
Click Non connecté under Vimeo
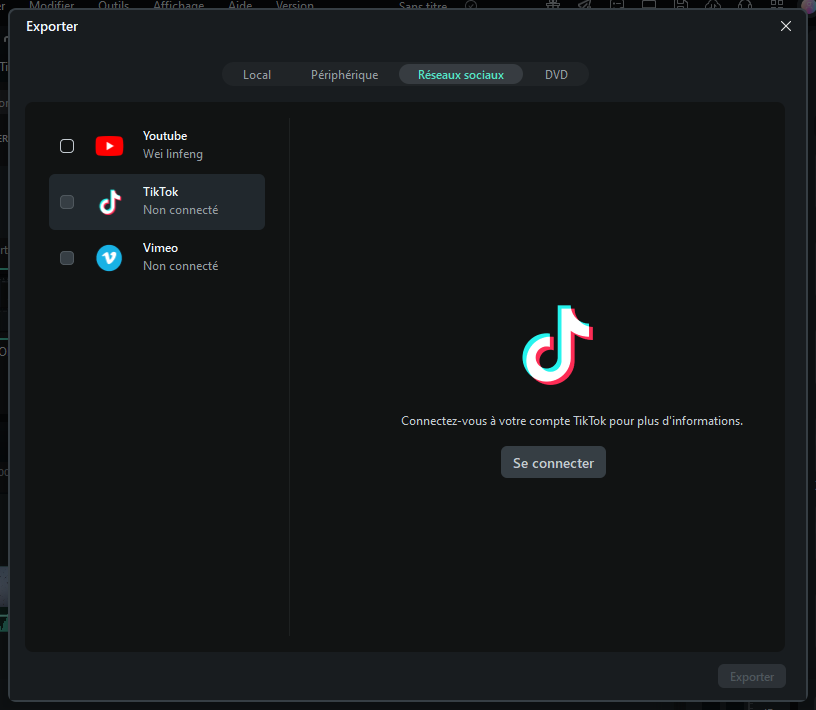tap(181, 266)
